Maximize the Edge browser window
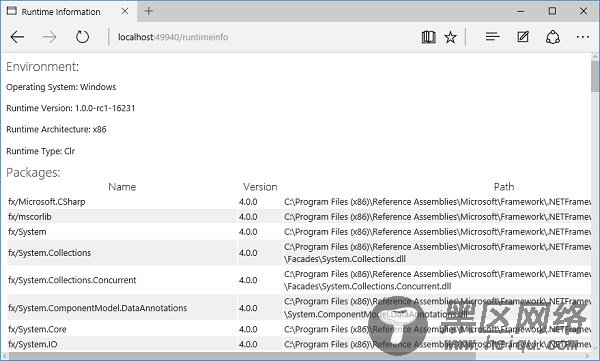Viewport: 600px width, 361px height. coord(552,11)
